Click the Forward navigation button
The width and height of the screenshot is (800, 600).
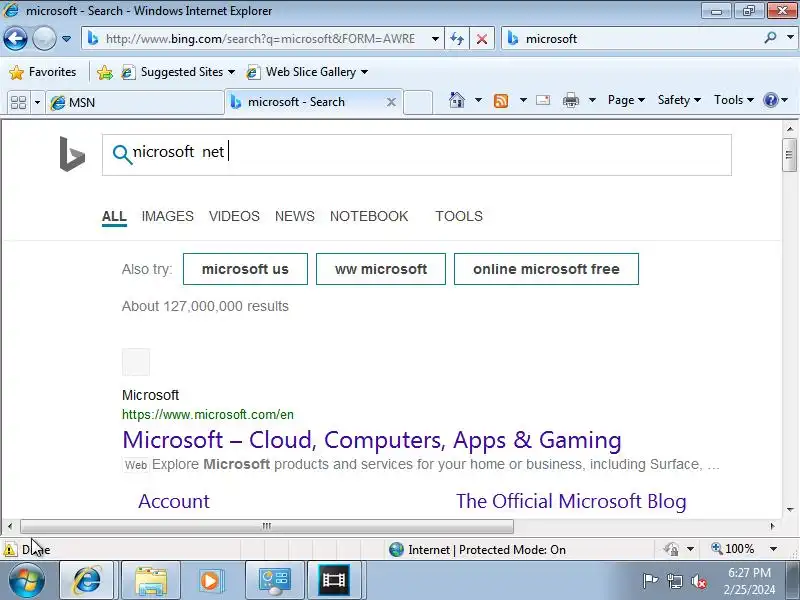tap(44, 39)
